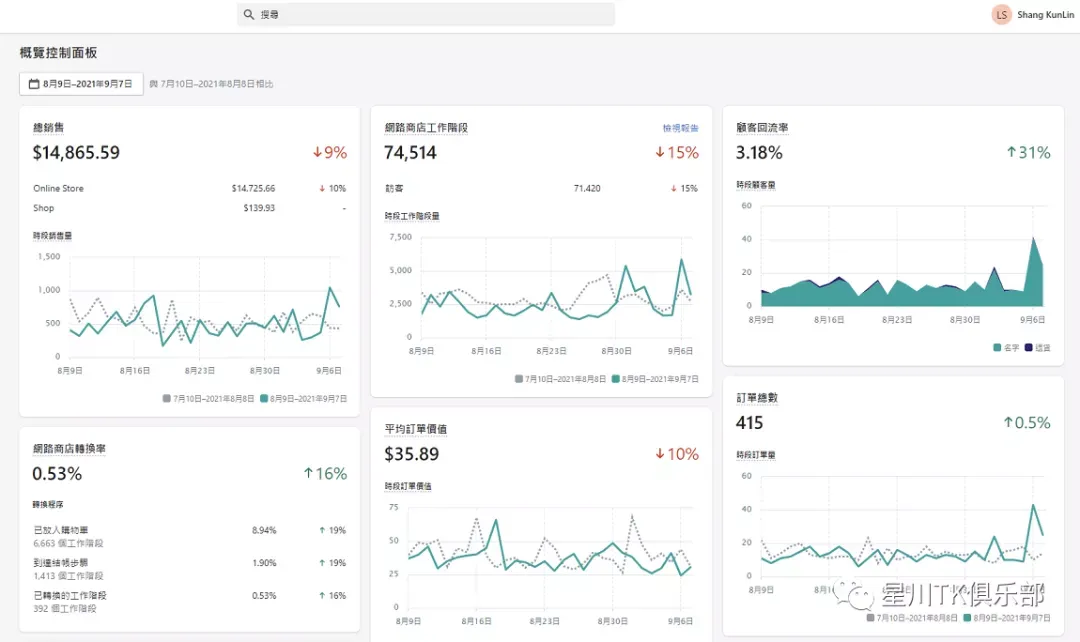Click teal legend swatch in 網路商店工作階段 chart
The image size is (1080, 642).
(x=616, y=379)
